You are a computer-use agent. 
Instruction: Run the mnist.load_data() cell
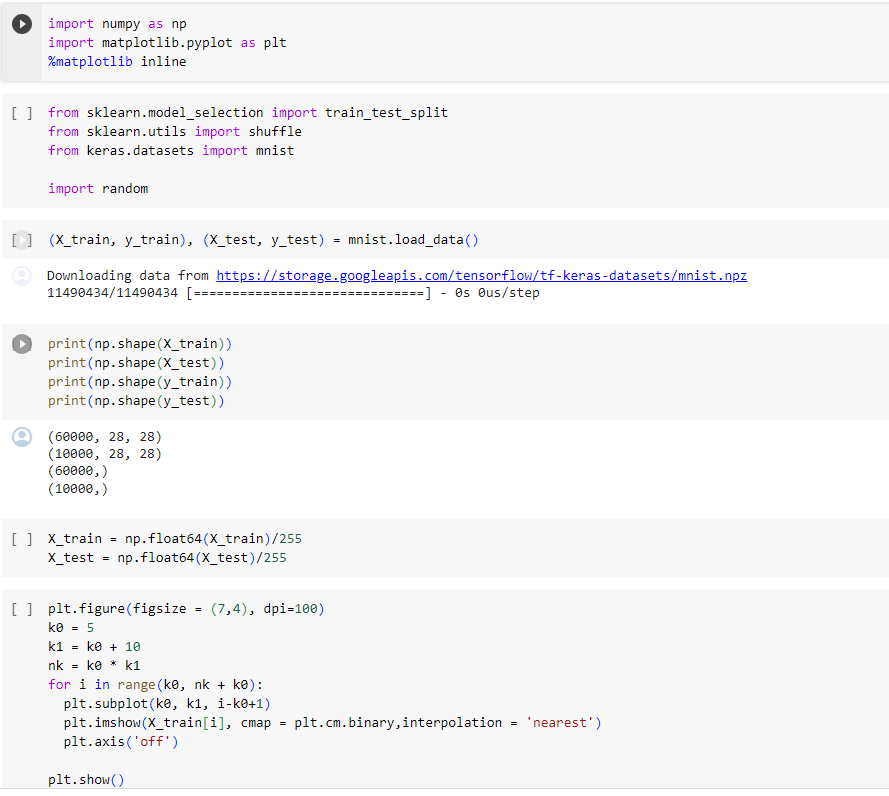point(22,240)
